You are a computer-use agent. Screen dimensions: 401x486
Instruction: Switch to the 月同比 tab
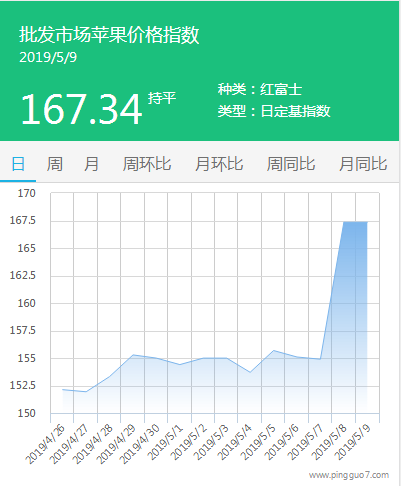coord(363,164)
